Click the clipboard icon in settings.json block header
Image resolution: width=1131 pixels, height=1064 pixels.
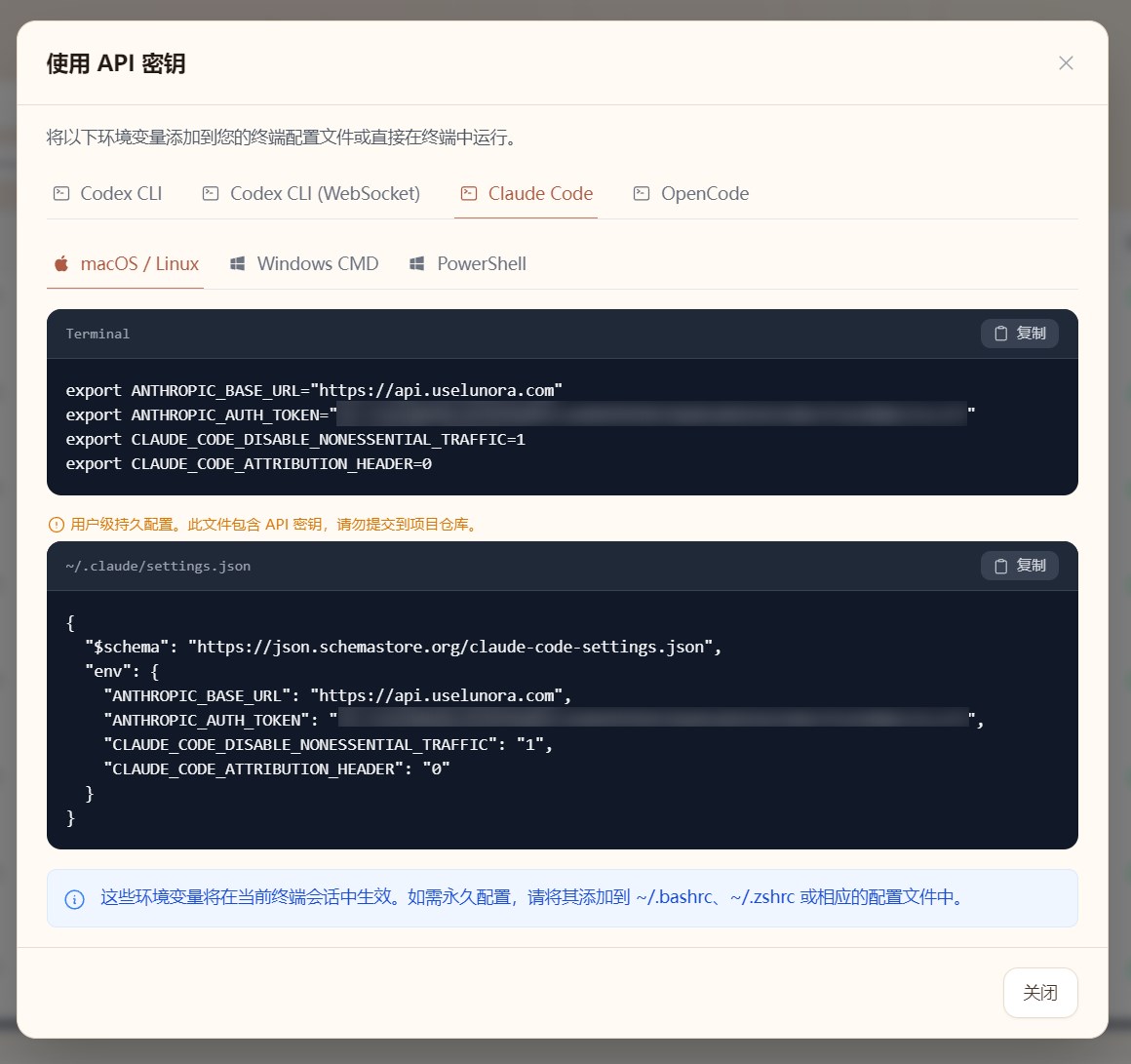[1001, 566]
